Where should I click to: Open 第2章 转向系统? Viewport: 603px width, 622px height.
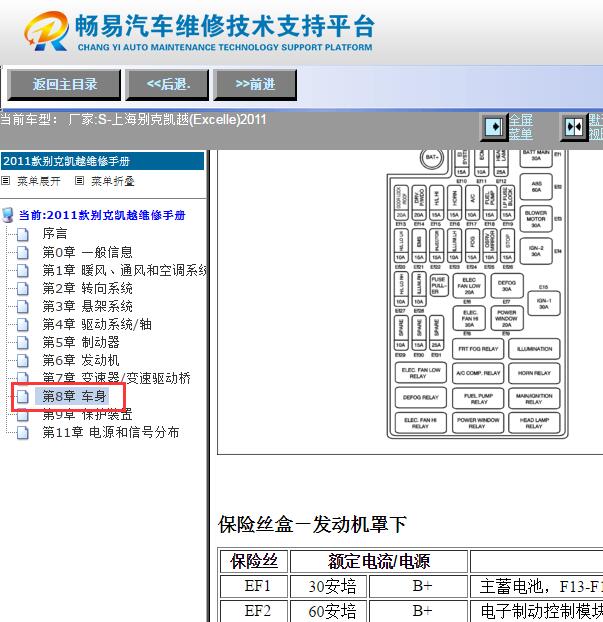pos(87,288)
